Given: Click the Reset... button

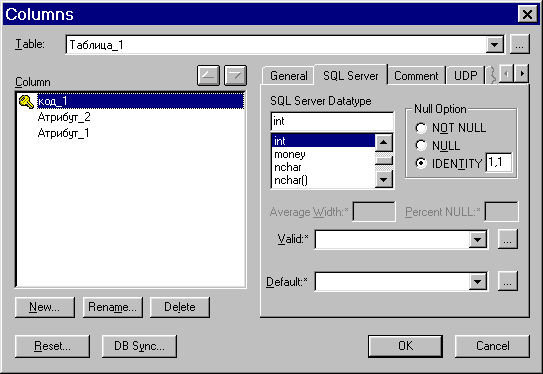Looking at the screenshot, I should (x=52, y=346).
